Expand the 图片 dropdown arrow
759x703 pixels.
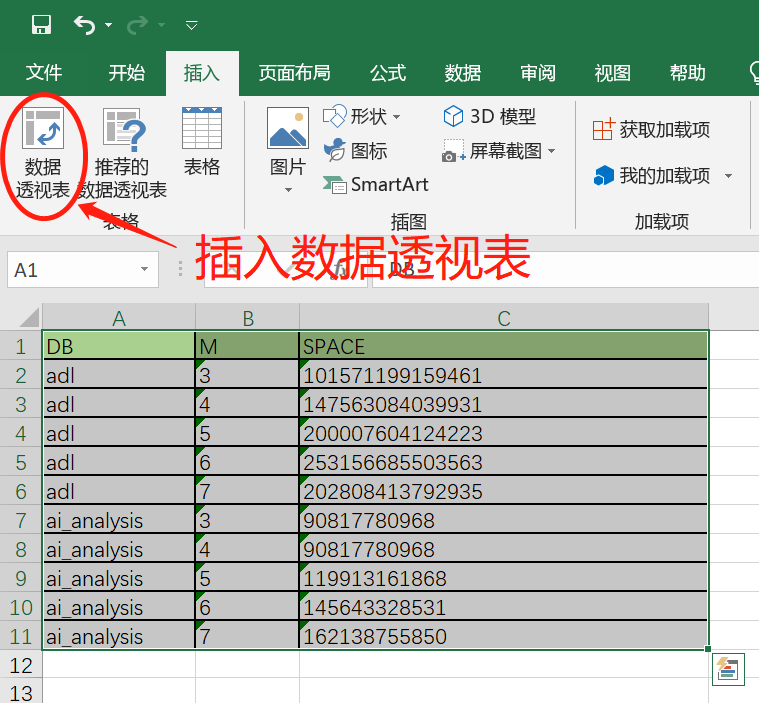click(288, 190)
